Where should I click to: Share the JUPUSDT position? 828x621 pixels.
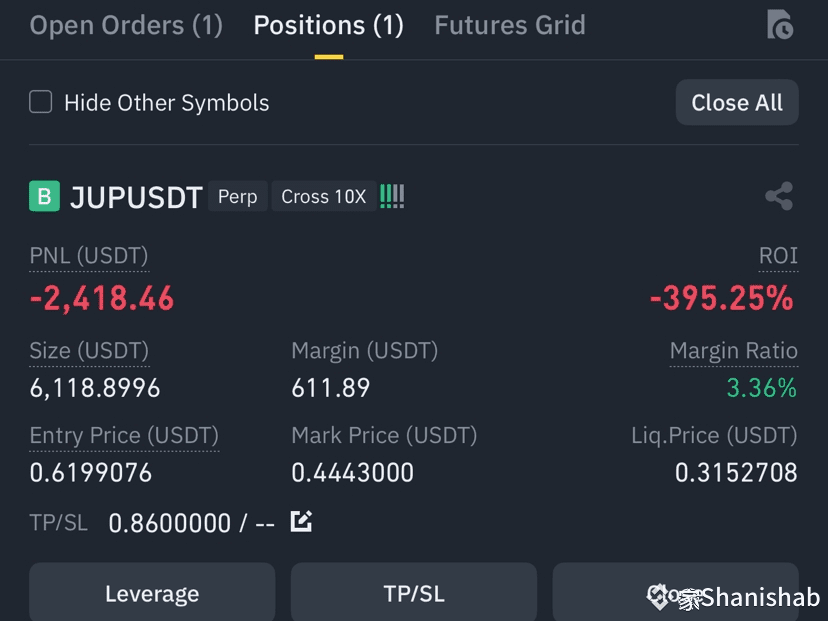tap(779, 196)
